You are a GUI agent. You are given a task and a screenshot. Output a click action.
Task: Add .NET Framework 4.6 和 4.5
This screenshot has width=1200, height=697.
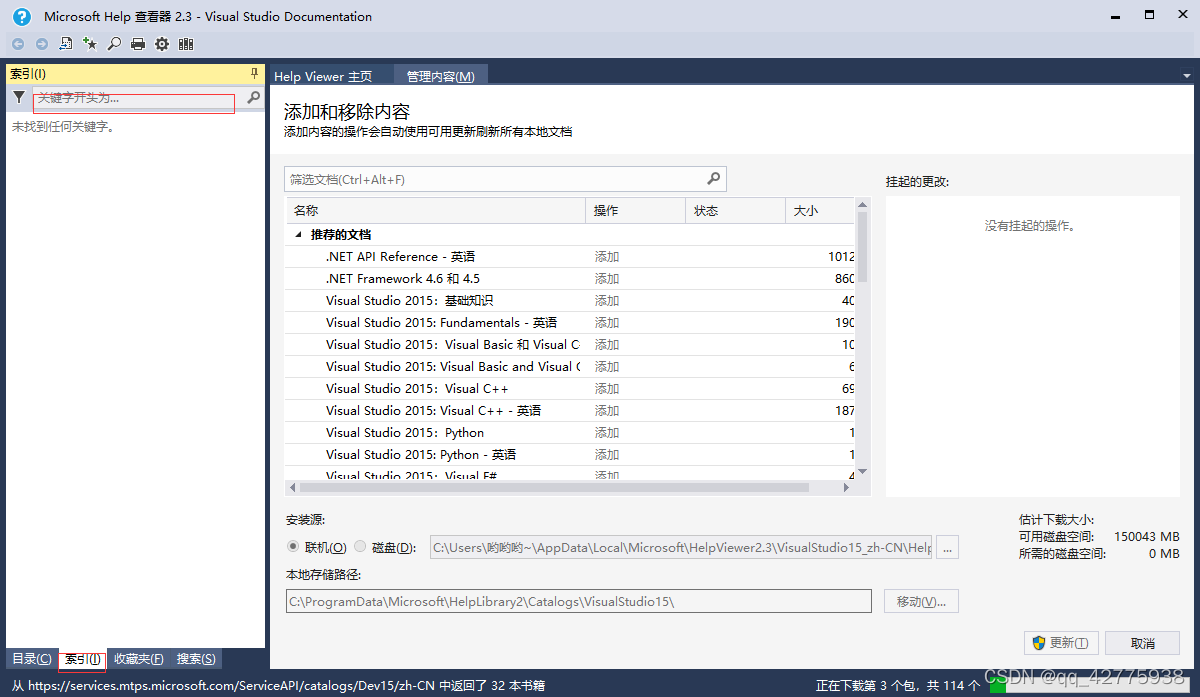[x=607, y=279]
